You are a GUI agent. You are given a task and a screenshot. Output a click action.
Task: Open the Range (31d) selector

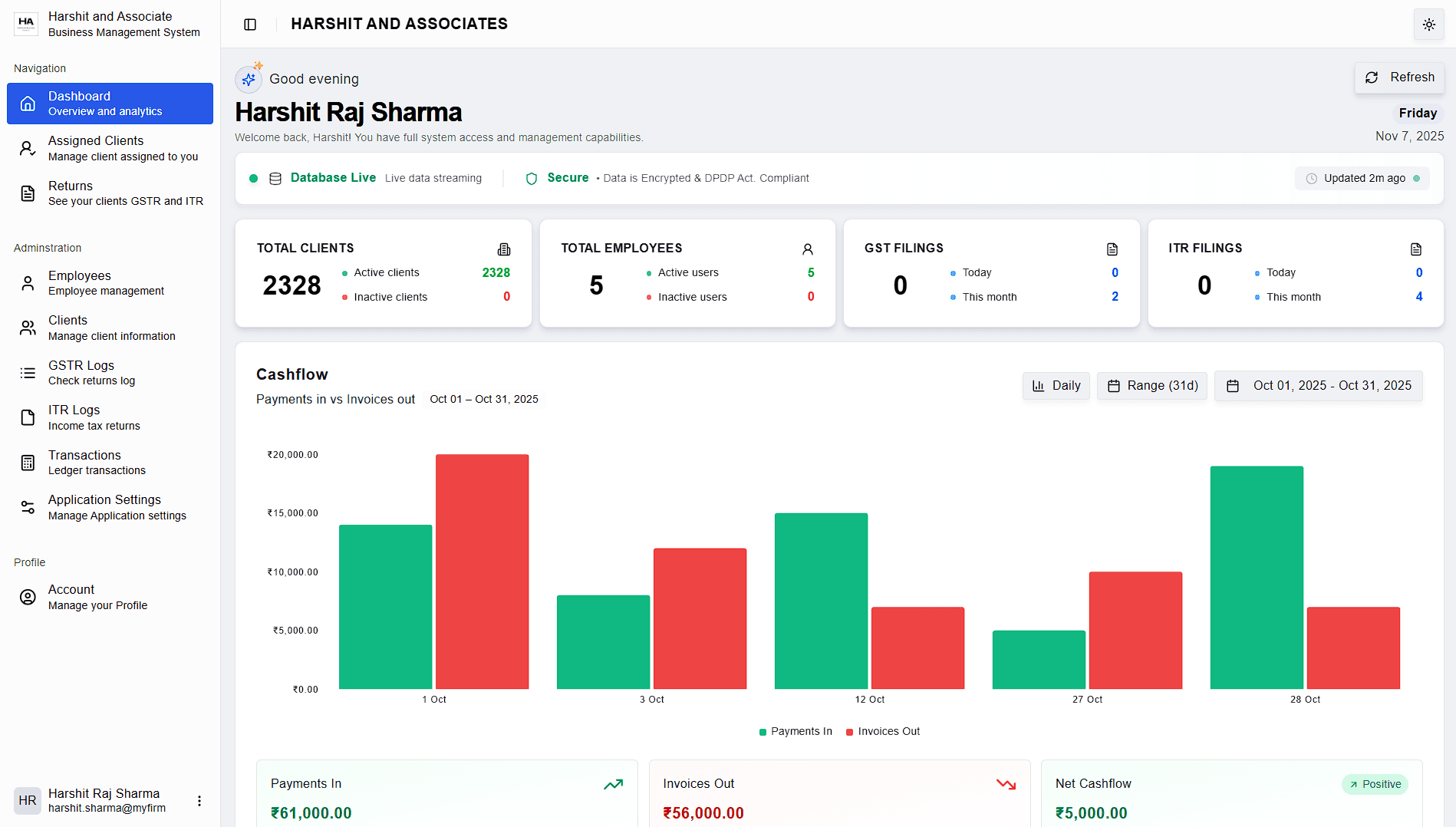click(1151, 386)
